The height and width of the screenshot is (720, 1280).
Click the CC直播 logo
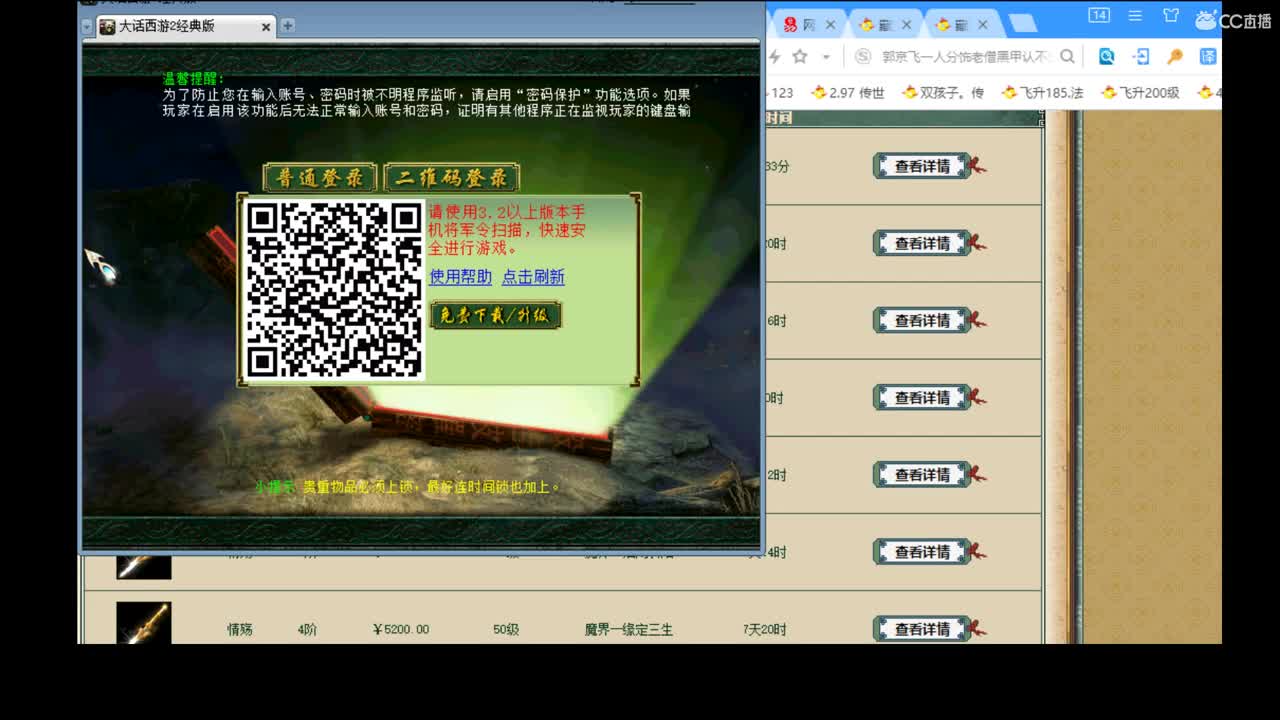pyautogui.click(x=1233, y=20)
